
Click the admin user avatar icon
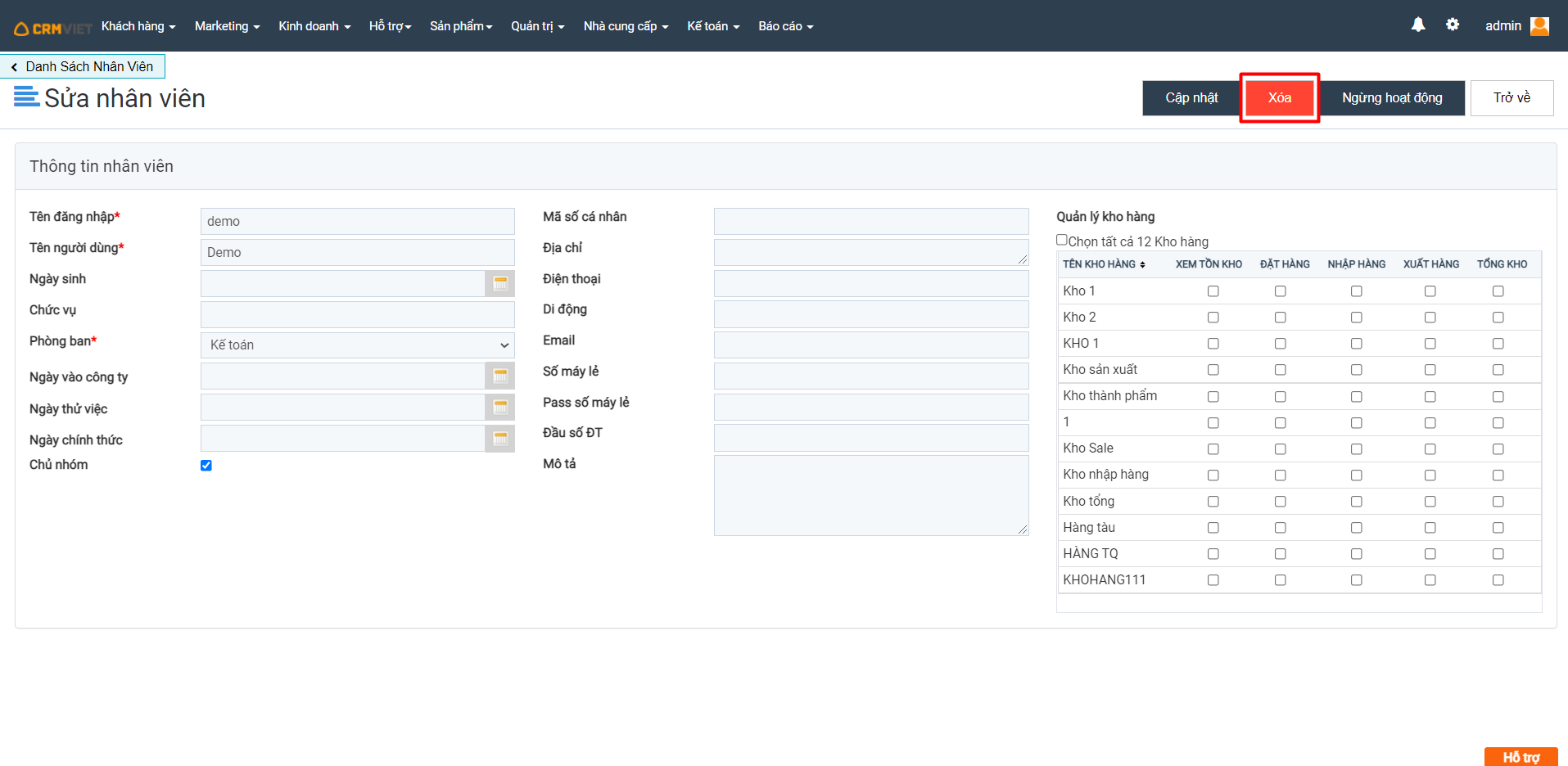[1539, 26]
